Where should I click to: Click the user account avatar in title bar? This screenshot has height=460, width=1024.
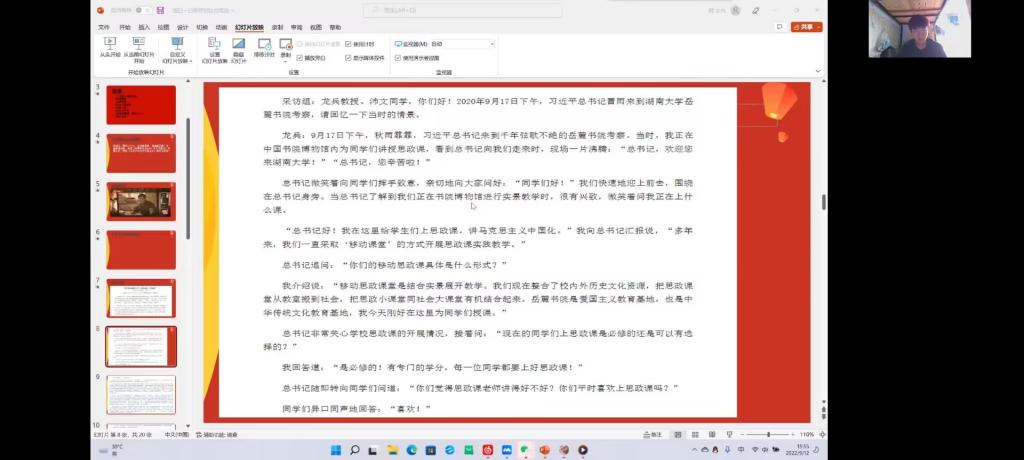point(735,10)
